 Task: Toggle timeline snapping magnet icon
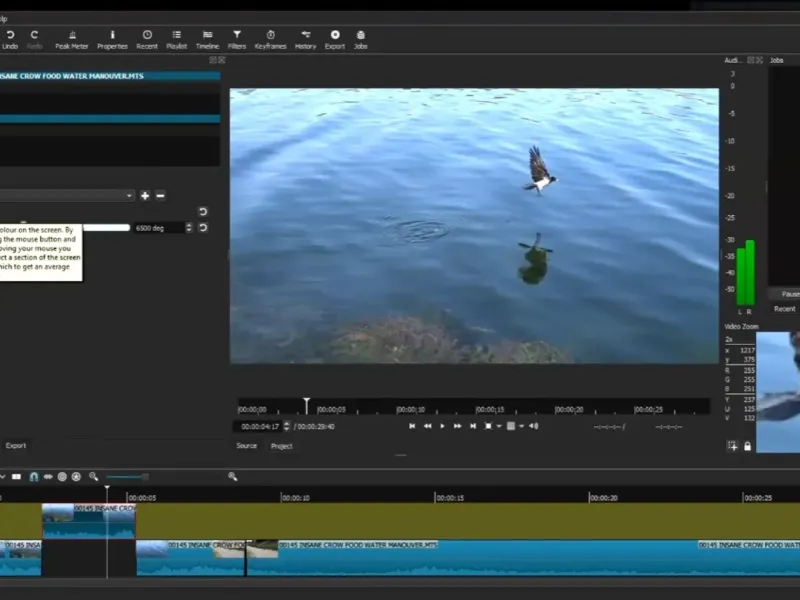(33, 477)
